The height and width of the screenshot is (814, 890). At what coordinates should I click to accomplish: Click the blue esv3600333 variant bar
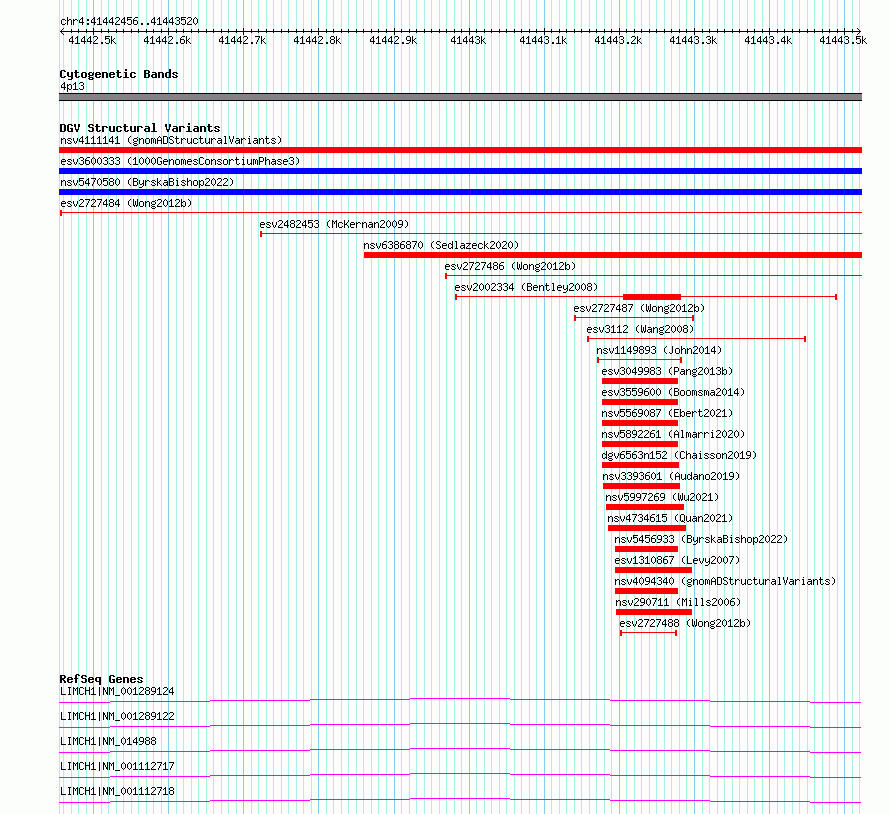pyautogui.click(x=460, y=171)
